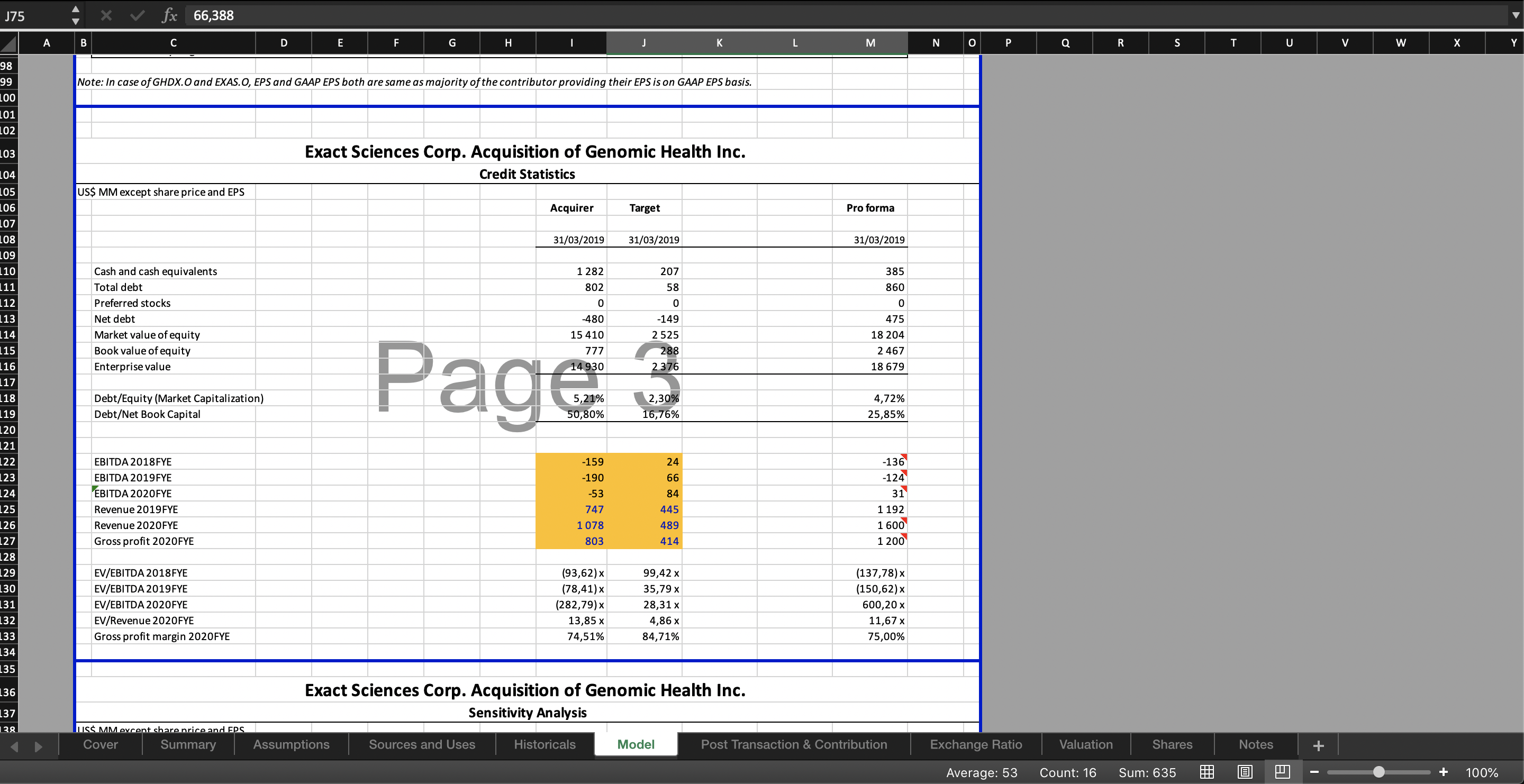Select Debt/Net Book Capital acquirer 50,80%
1524x784 pixels.
(x=571, y=414)
